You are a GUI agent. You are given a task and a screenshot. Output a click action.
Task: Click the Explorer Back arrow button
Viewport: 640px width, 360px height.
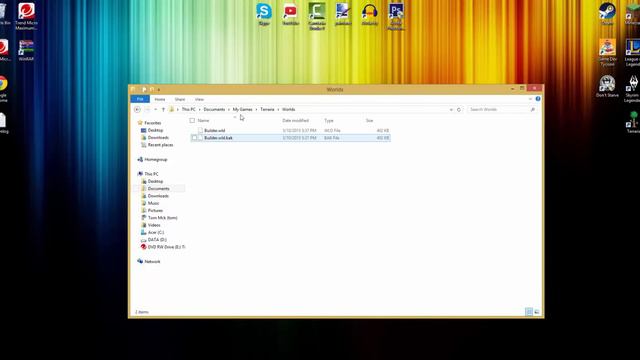(137, 109)
